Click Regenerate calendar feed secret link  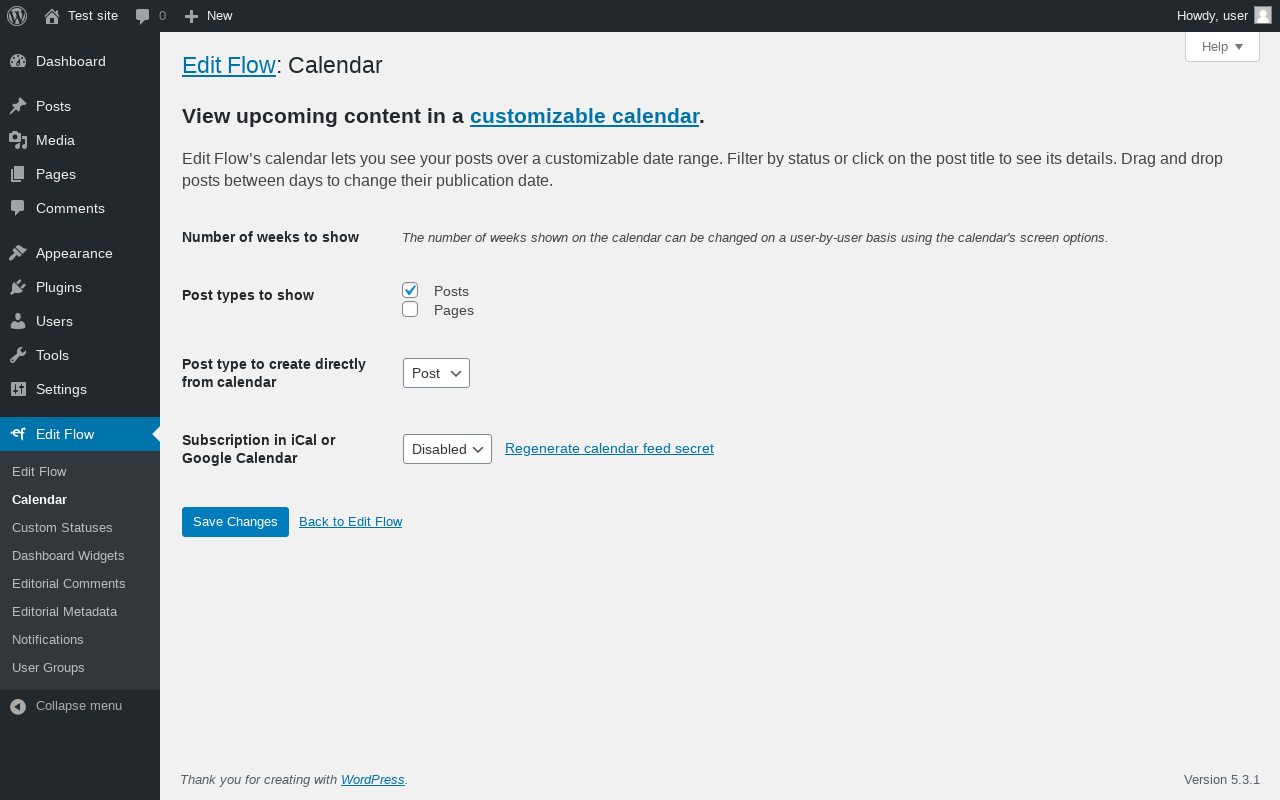pyautogui.click(x=609, y=448)
